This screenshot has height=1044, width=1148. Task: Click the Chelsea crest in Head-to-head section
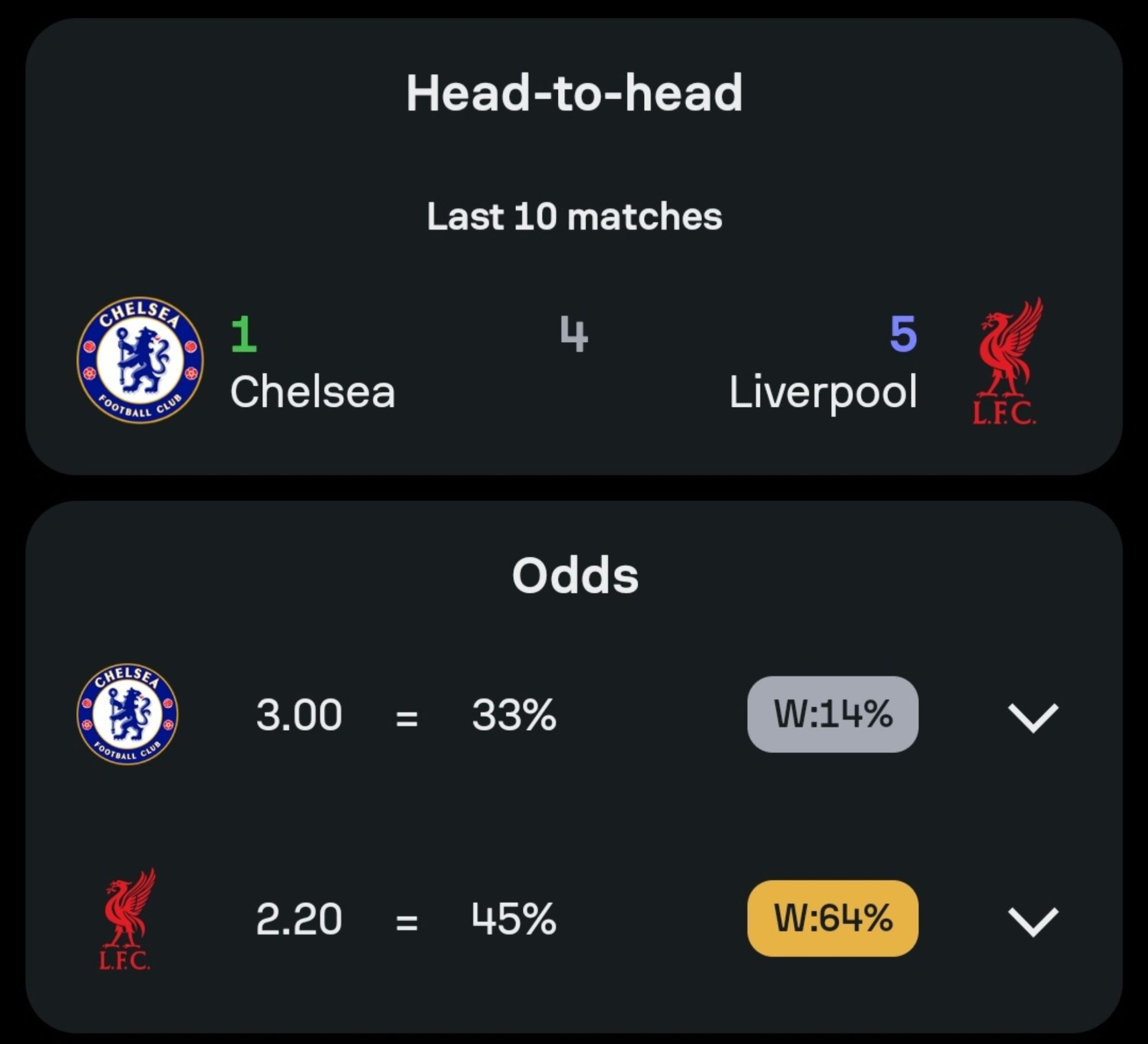coord(139,360)
